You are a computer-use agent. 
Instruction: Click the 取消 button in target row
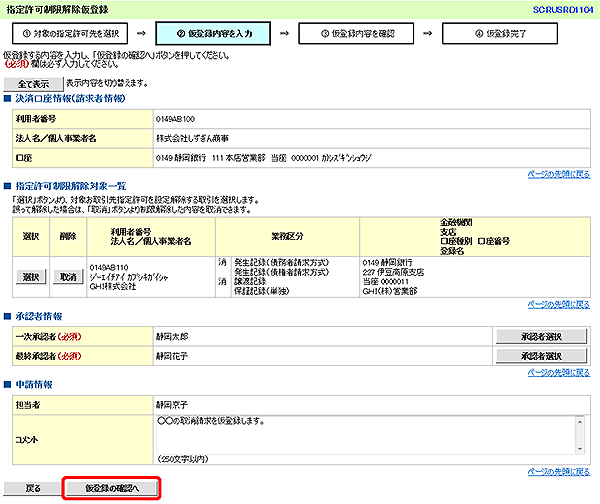click(x=66, y=276)
